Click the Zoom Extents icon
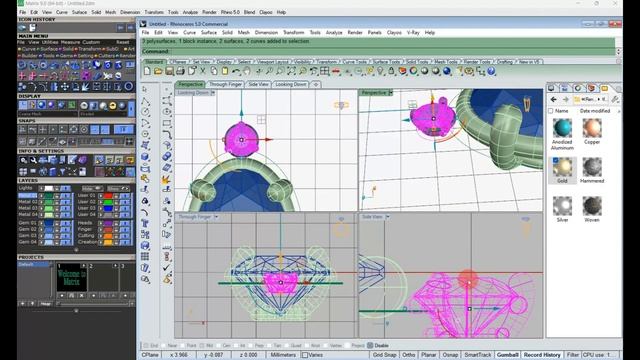The image size is (640, 360). pyautogui.click(x=291, y=71)
